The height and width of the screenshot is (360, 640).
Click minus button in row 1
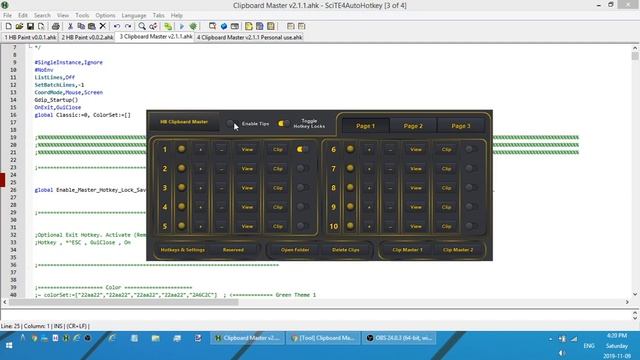click(x=221, y=149)
